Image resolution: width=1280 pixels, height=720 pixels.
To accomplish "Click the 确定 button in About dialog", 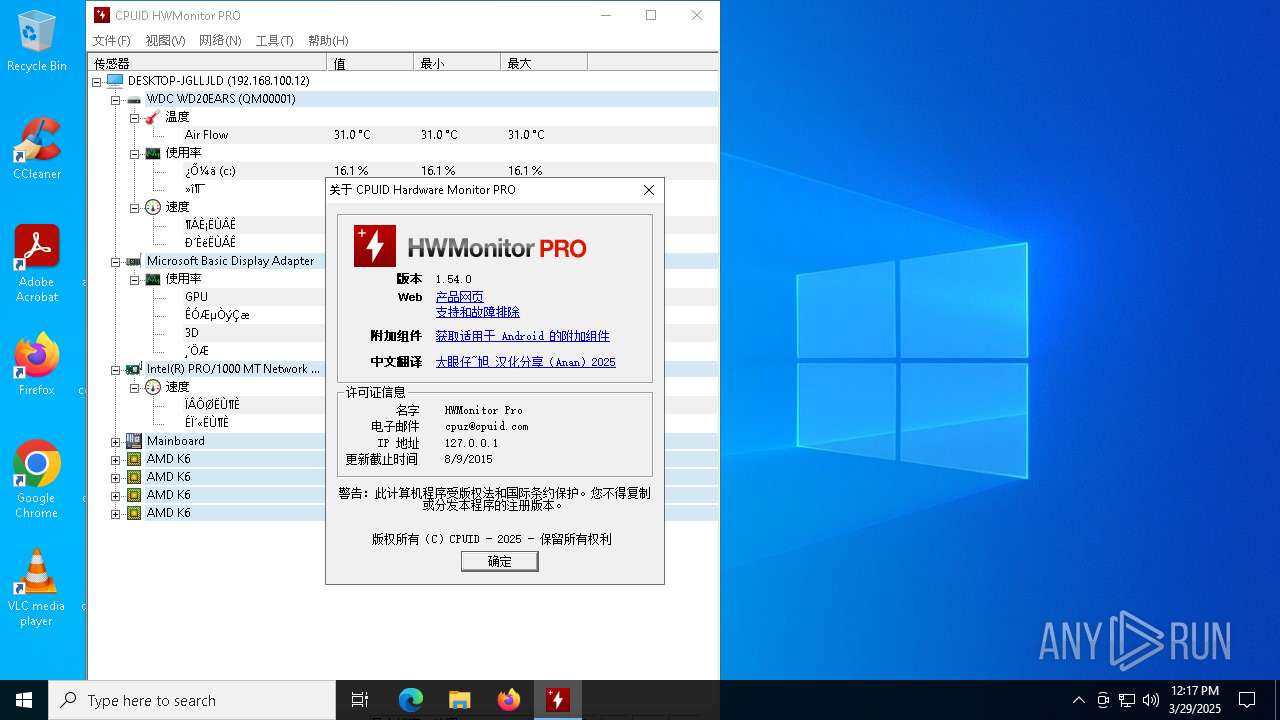I will 499,562.
